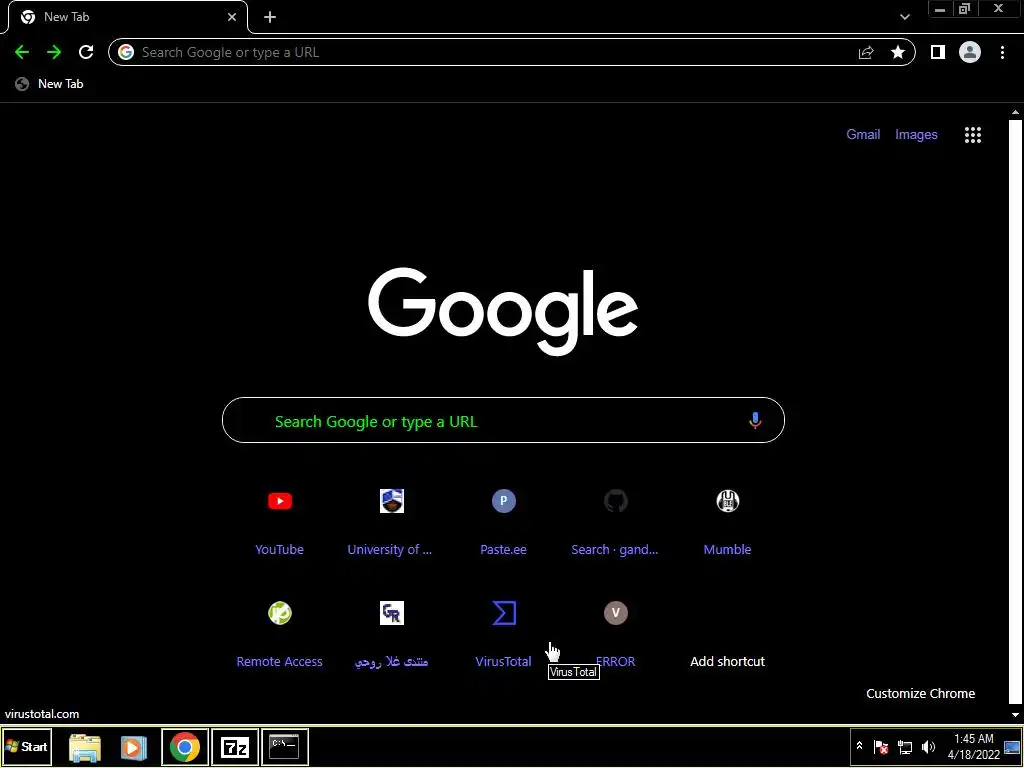Select Chrome in the taskbar

coord(185,747)
